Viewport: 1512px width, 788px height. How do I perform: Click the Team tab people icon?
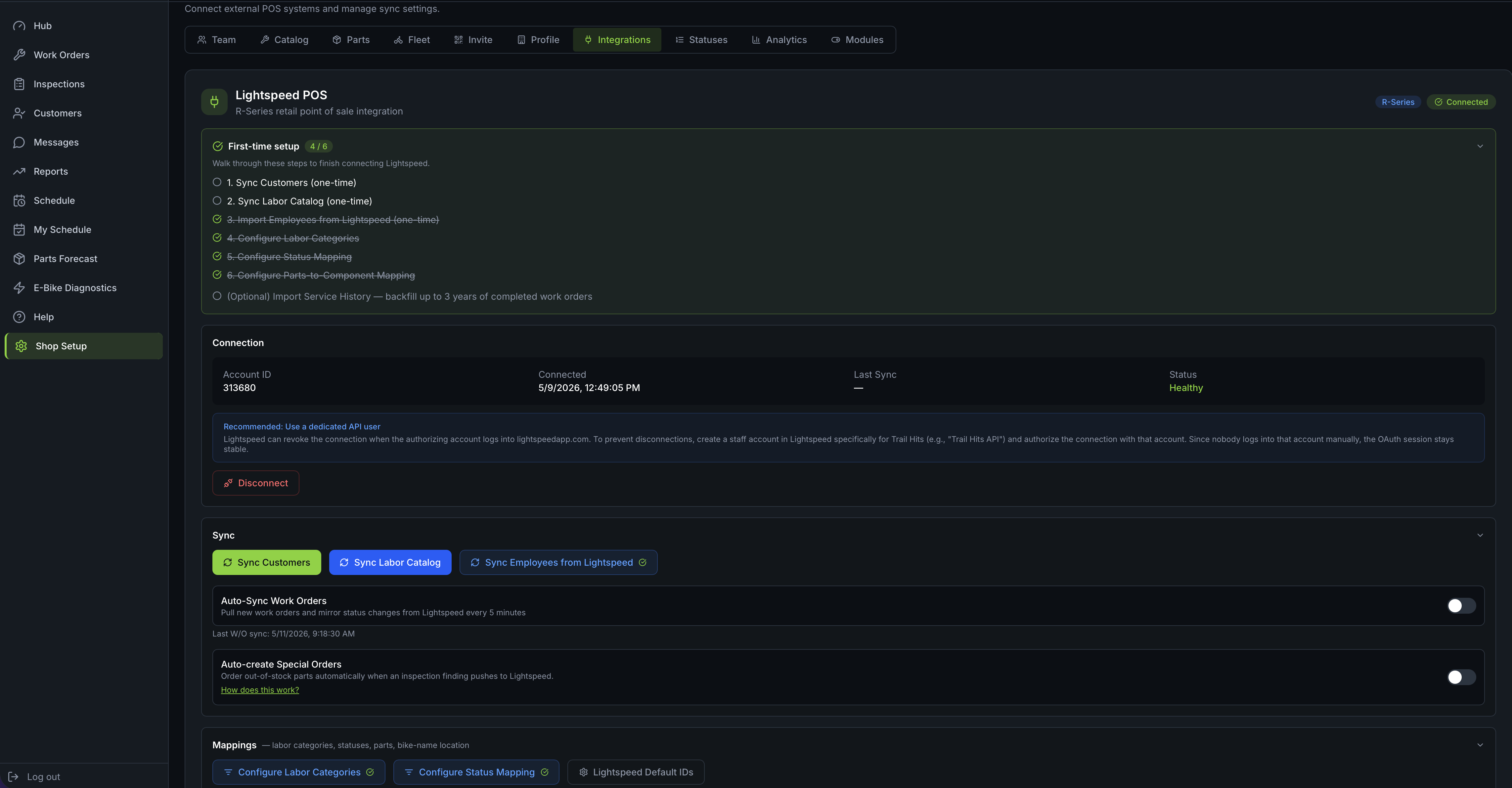pyautogui.click(x=202, y=40)
